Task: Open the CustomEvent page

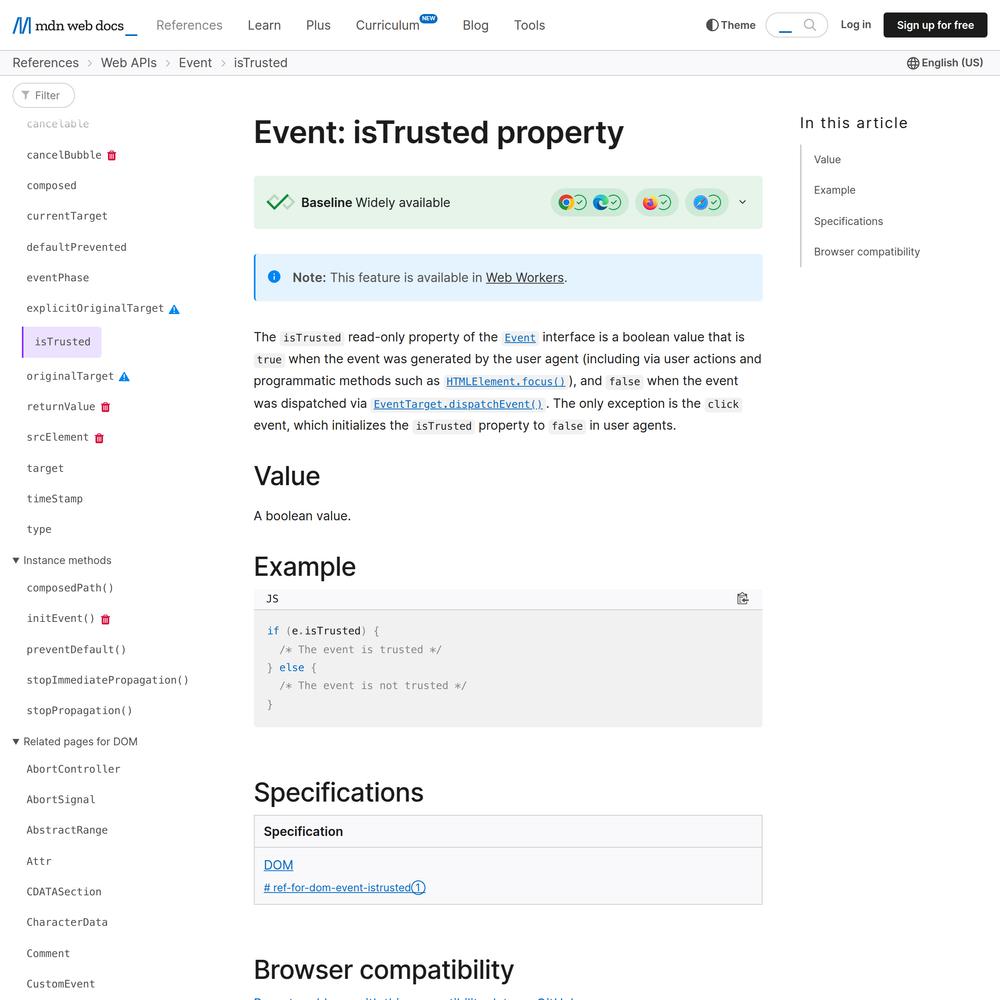Action: click(61, 984)
